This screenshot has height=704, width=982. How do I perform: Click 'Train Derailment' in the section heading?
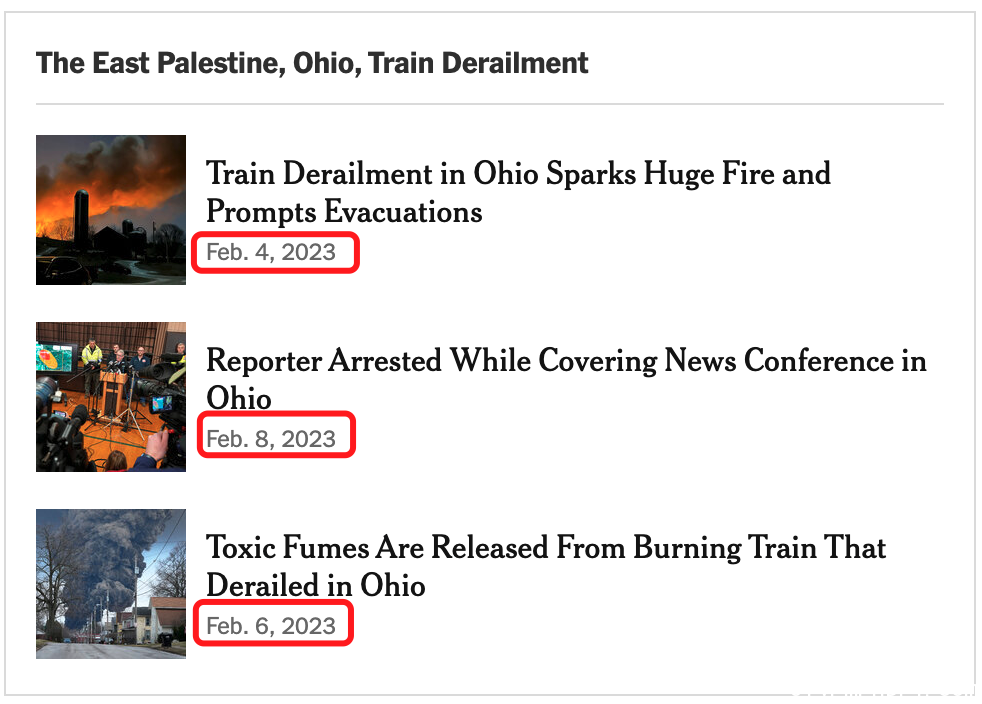click(478, 63)
